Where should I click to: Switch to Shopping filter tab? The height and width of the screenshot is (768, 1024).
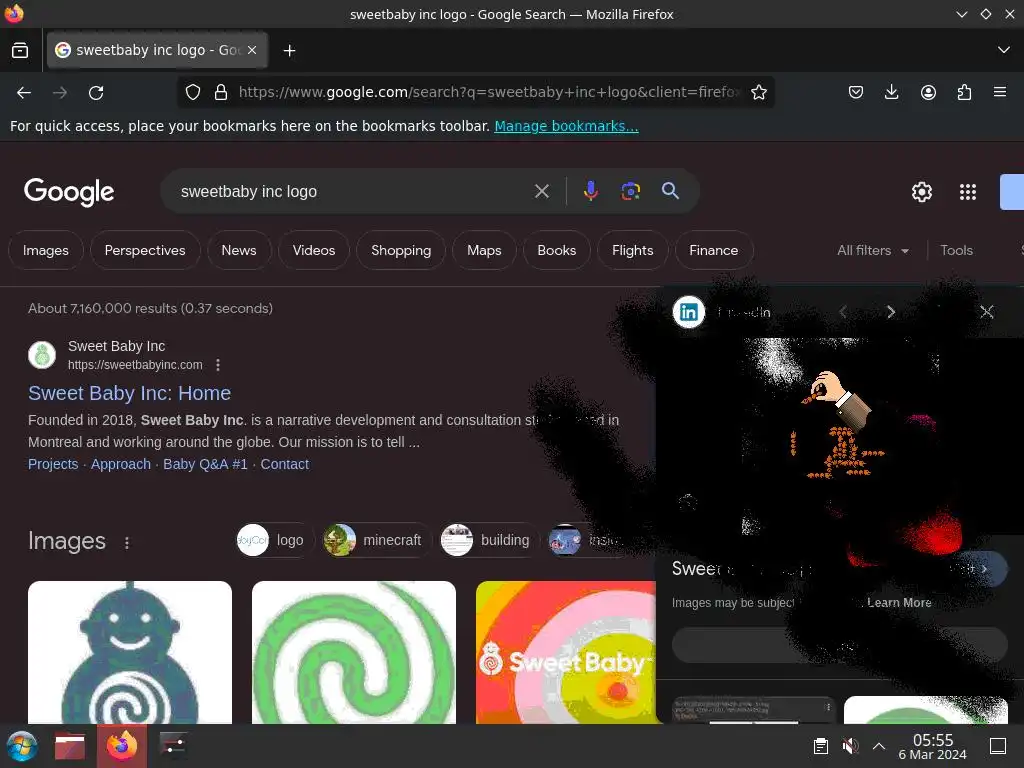coord(401,250)
